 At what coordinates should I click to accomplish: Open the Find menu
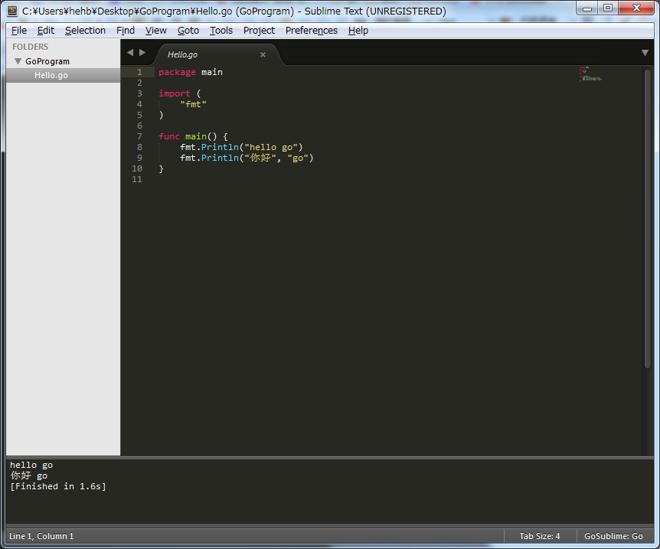pos(125,30)
